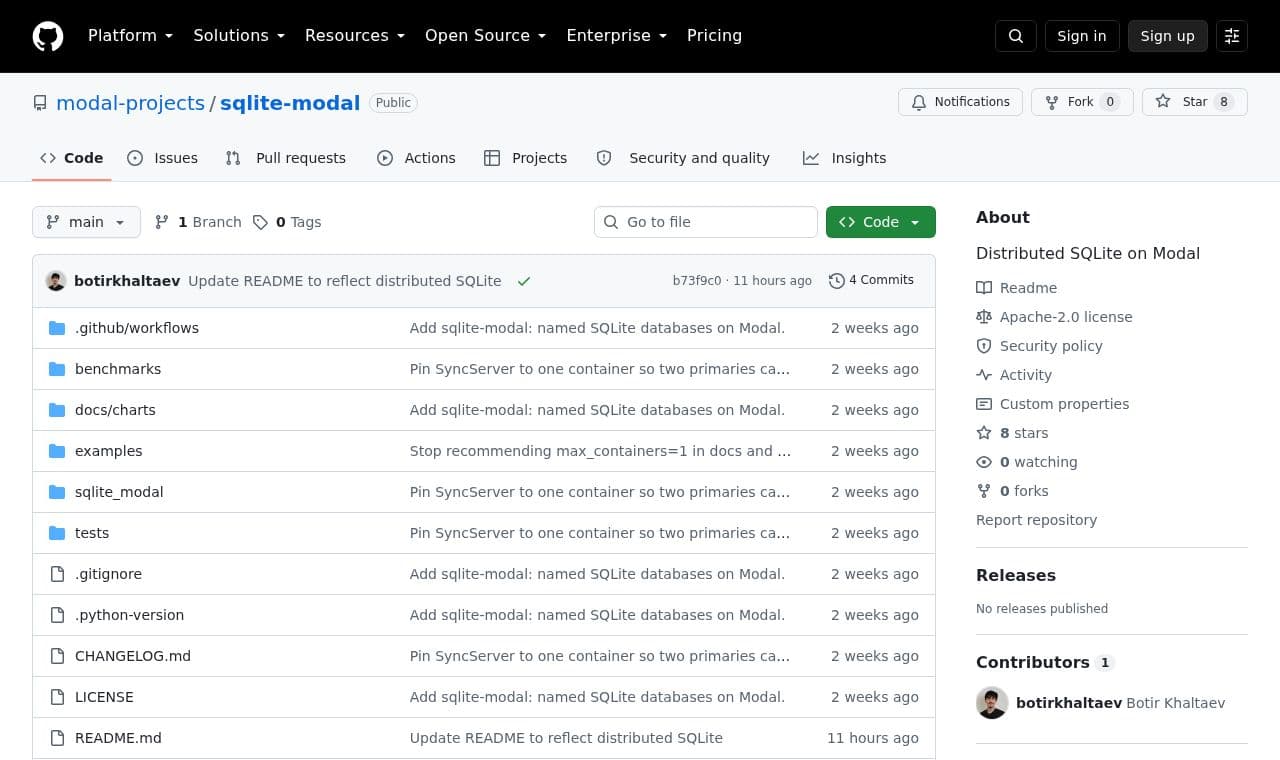
Task: Open the green Code dropdown button
Action: (x=881, y=222)
